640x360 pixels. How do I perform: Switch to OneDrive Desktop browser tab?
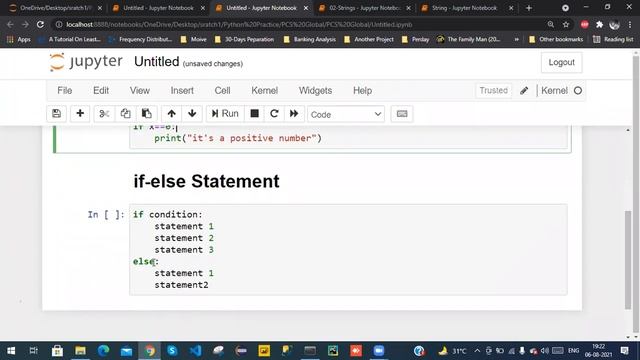56,8
